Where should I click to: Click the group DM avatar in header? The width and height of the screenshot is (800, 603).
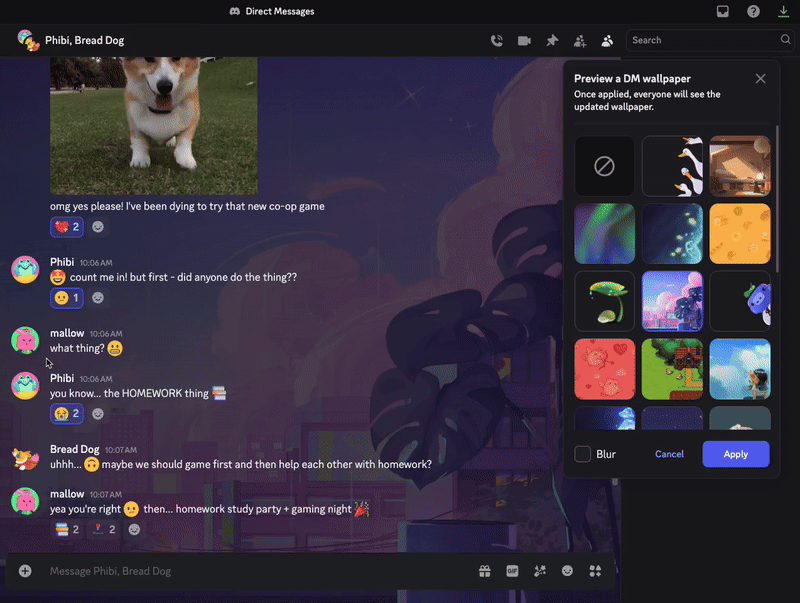pyautogui.click(x=28, y=40)
